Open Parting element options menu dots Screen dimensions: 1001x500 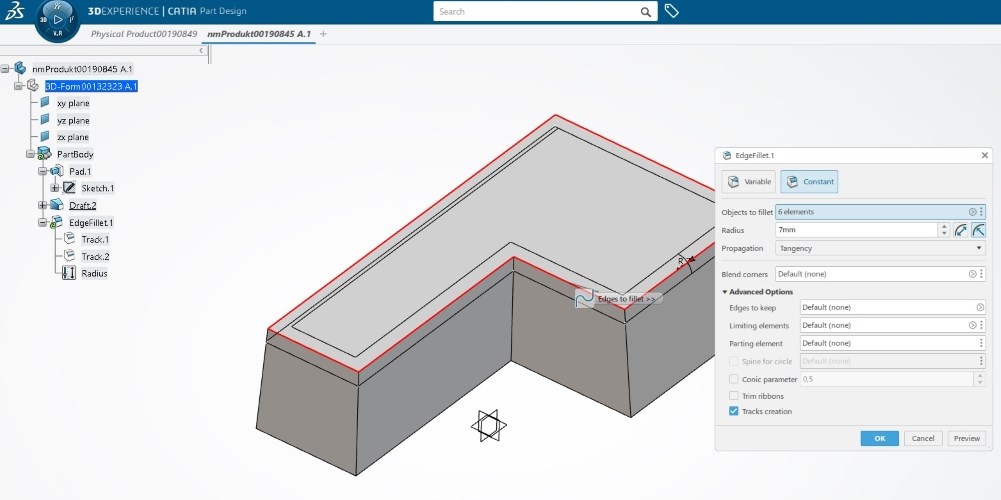pyautogui.click(x=981, y=343)
